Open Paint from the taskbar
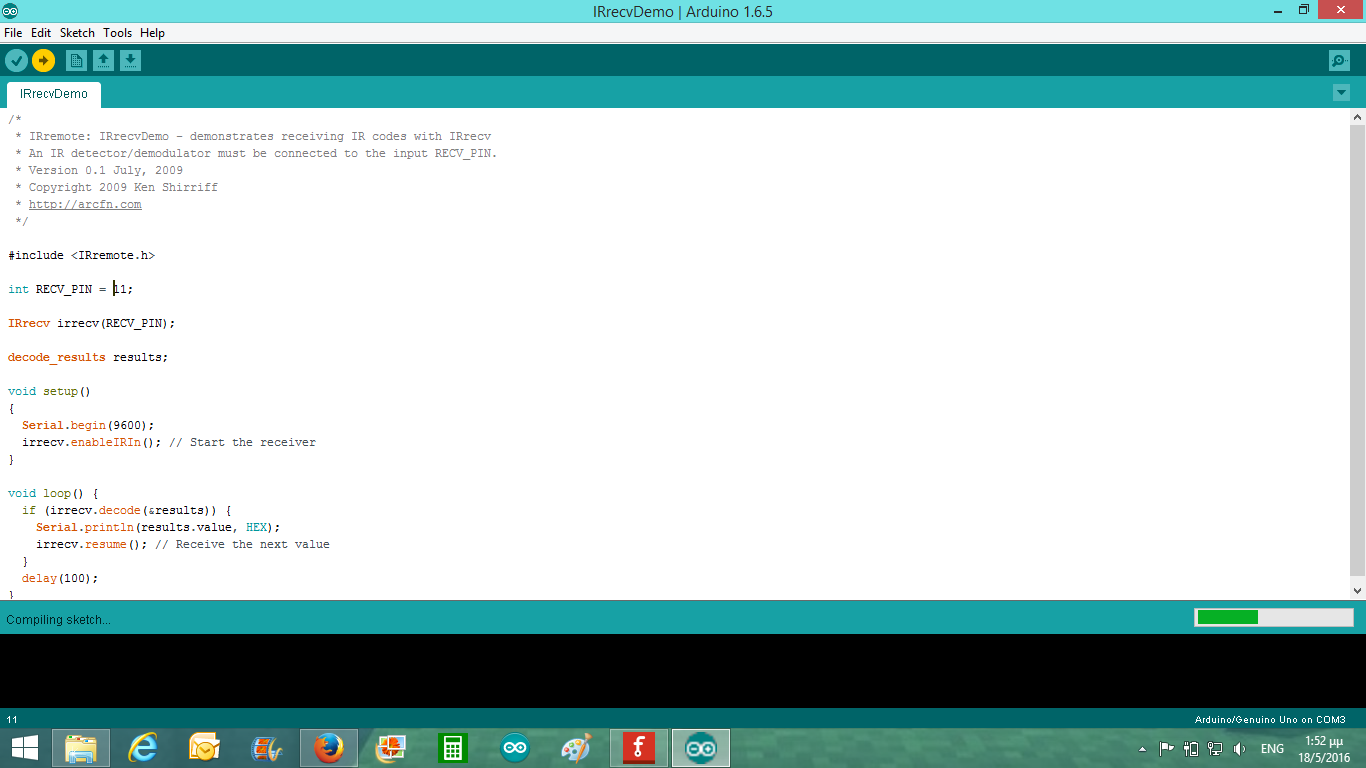 point(577,748)
